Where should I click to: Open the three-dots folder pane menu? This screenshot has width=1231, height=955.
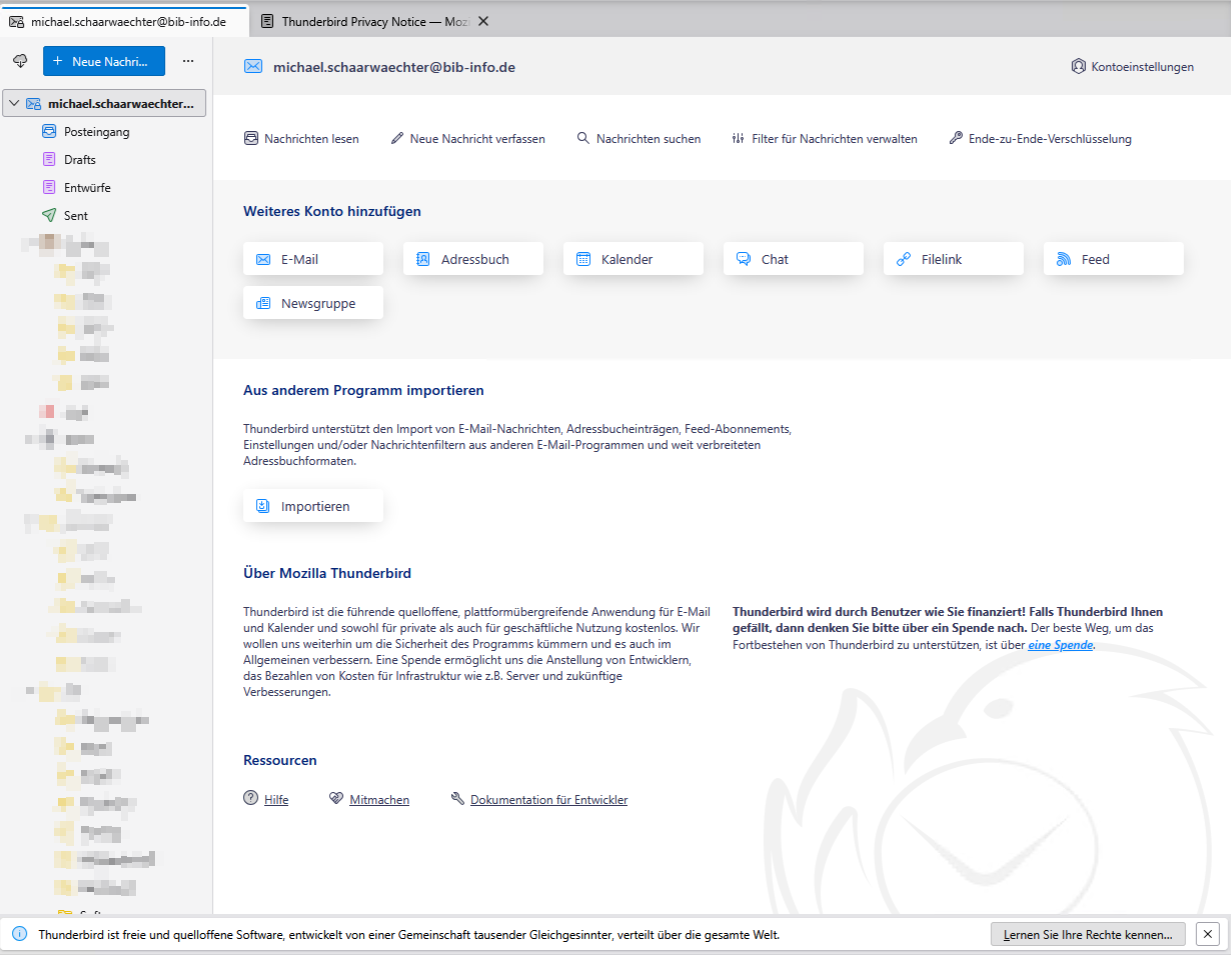[x=188, y=61]
